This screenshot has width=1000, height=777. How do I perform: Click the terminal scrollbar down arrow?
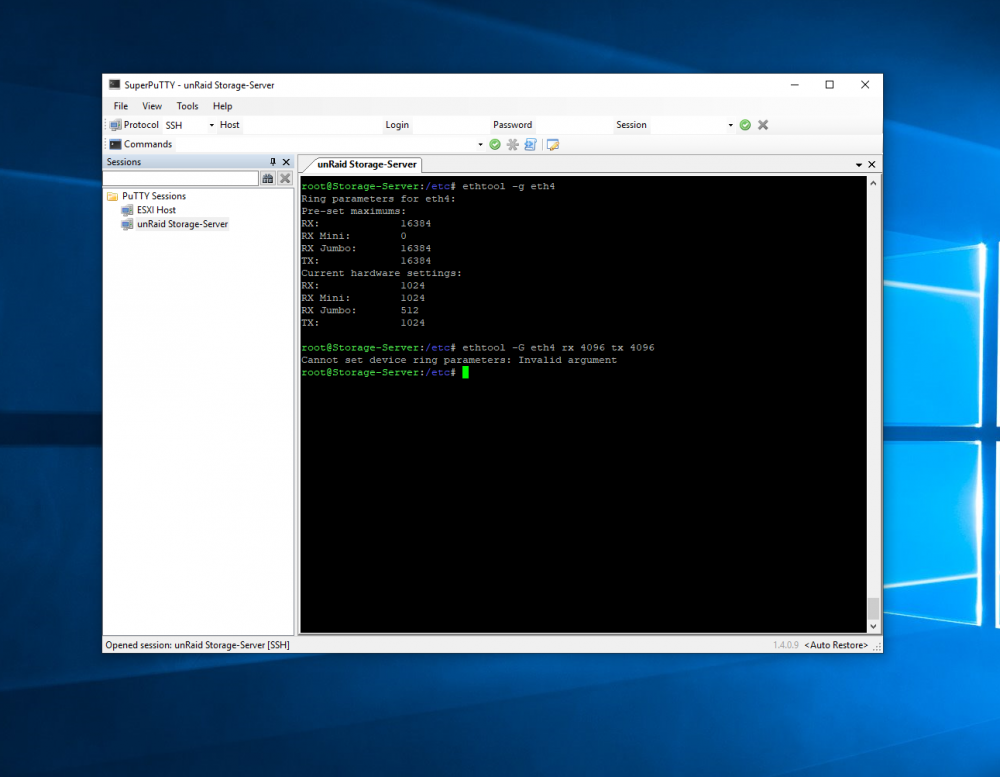pyautogui.click(x=873, y=626)
